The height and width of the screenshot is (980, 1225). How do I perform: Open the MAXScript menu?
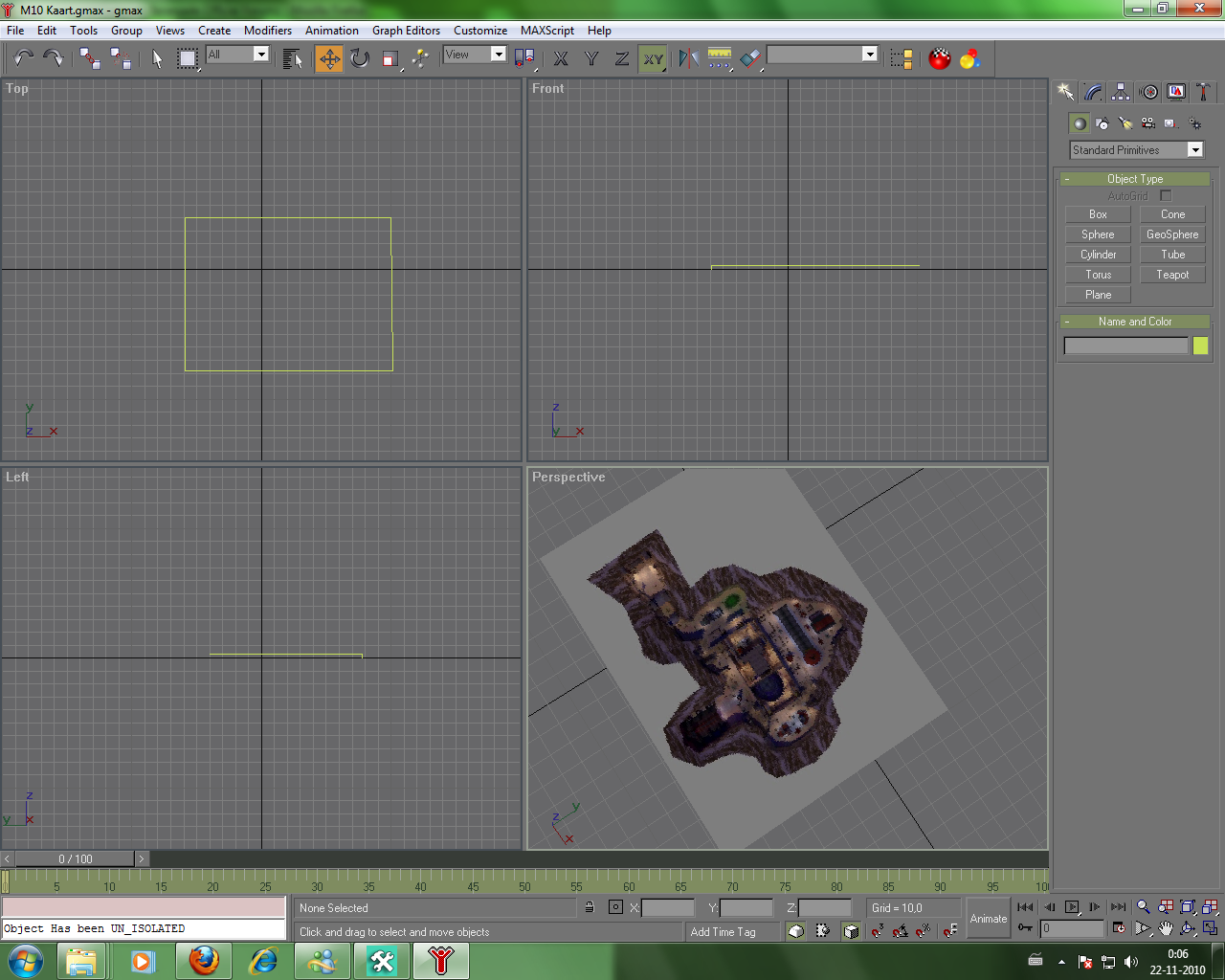(x=546, y=31)
